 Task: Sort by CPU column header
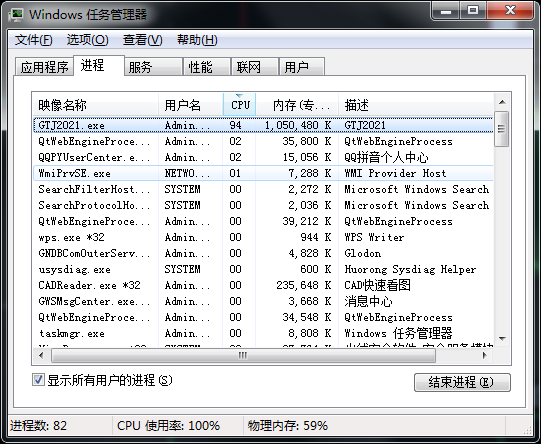(239, 105)
